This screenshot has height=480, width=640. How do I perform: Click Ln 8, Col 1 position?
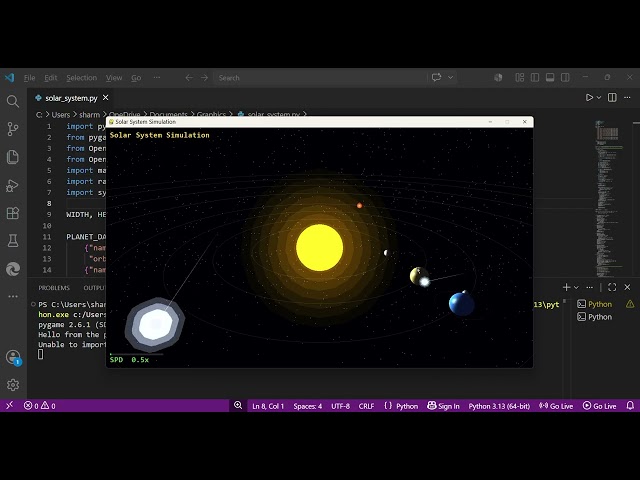268,406
